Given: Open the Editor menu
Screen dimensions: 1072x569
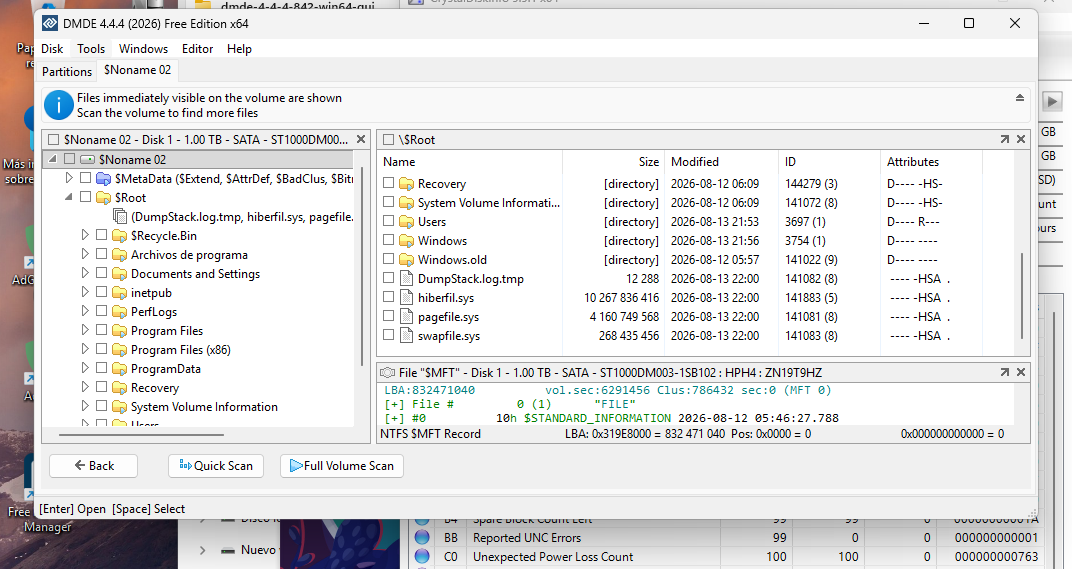Looking at the screenshot, I should click(198, 49).
